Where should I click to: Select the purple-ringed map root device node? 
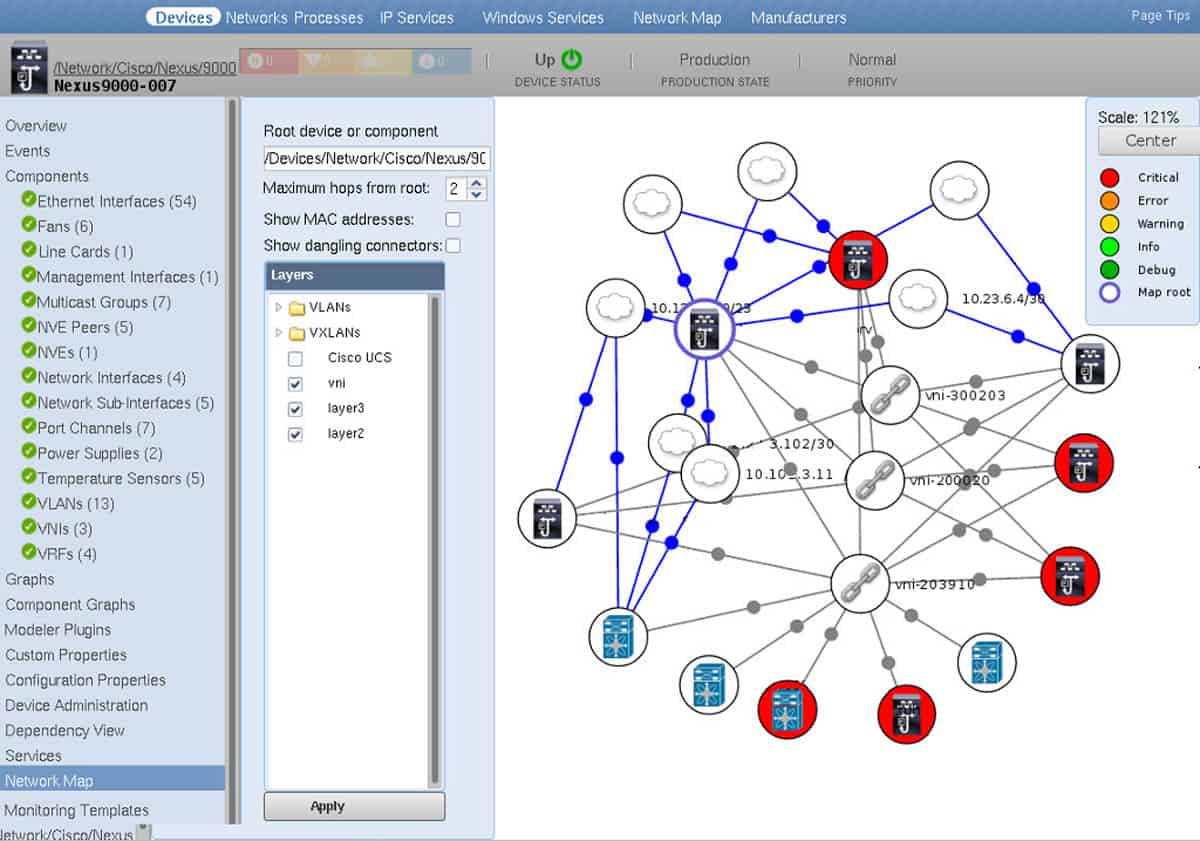point(705,328)
